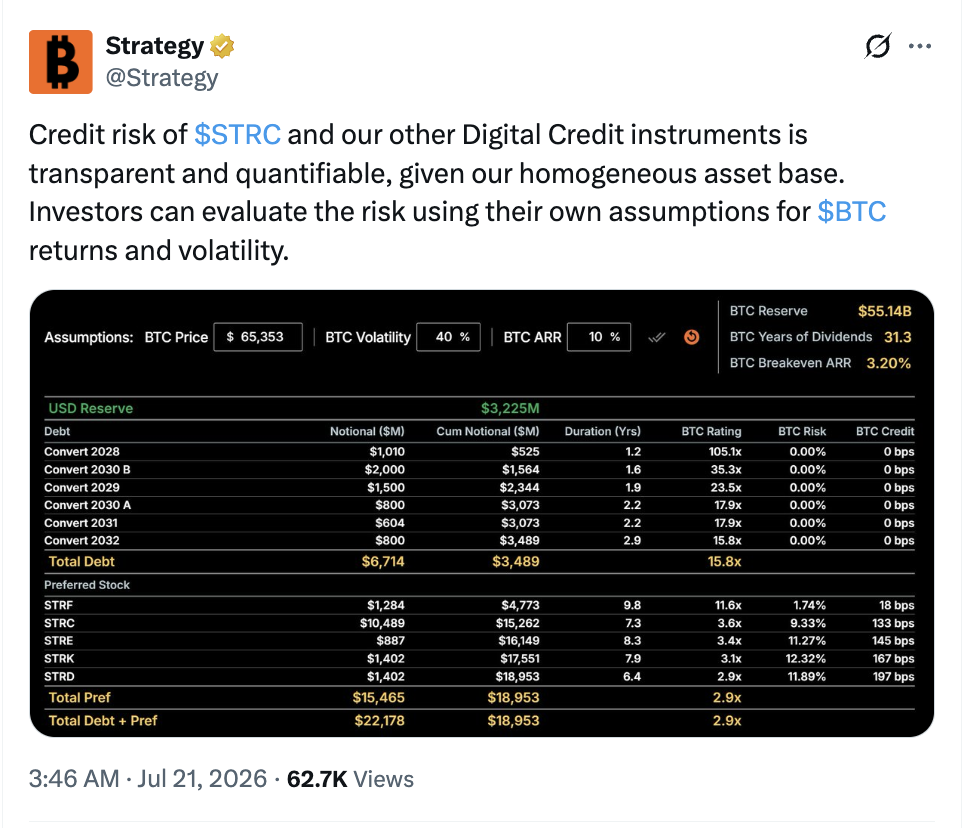Click the double-checkmark apply icon
This screenshot has height=828, width=962.
coord(656,337)
